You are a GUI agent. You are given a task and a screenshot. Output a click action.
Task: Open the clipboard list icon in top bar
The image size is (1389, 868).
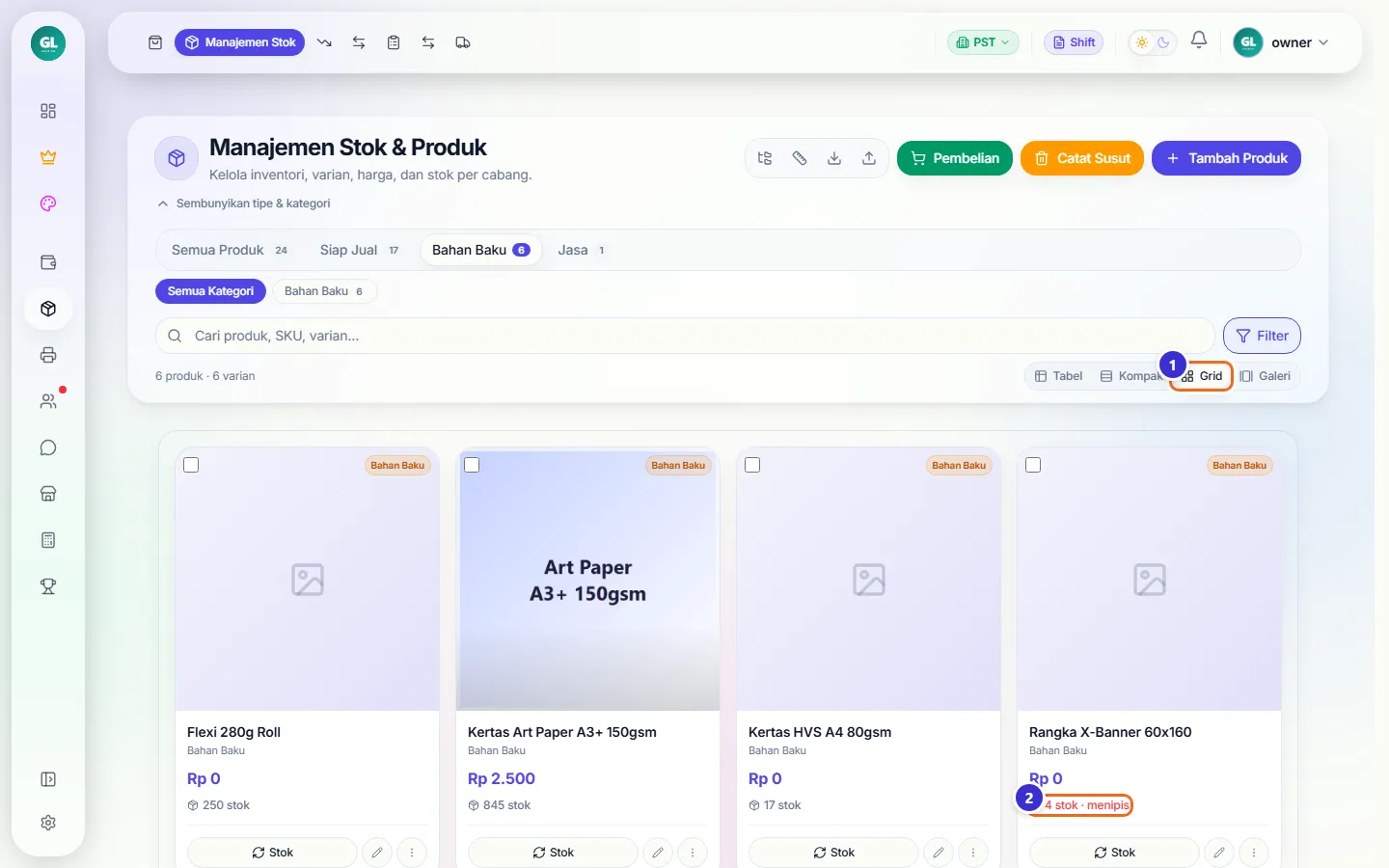394,42
